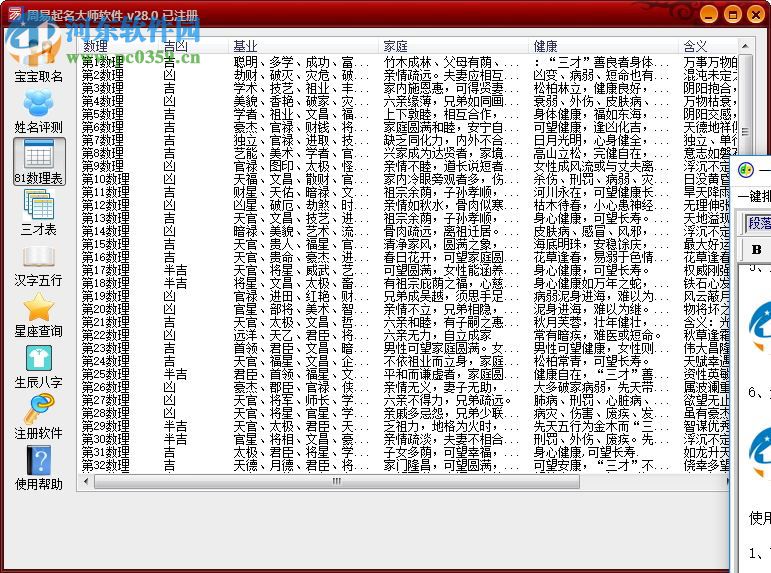The height and width of the screenshot is (573, 771).
Task: Select row 第17数理
Action: 404,271
